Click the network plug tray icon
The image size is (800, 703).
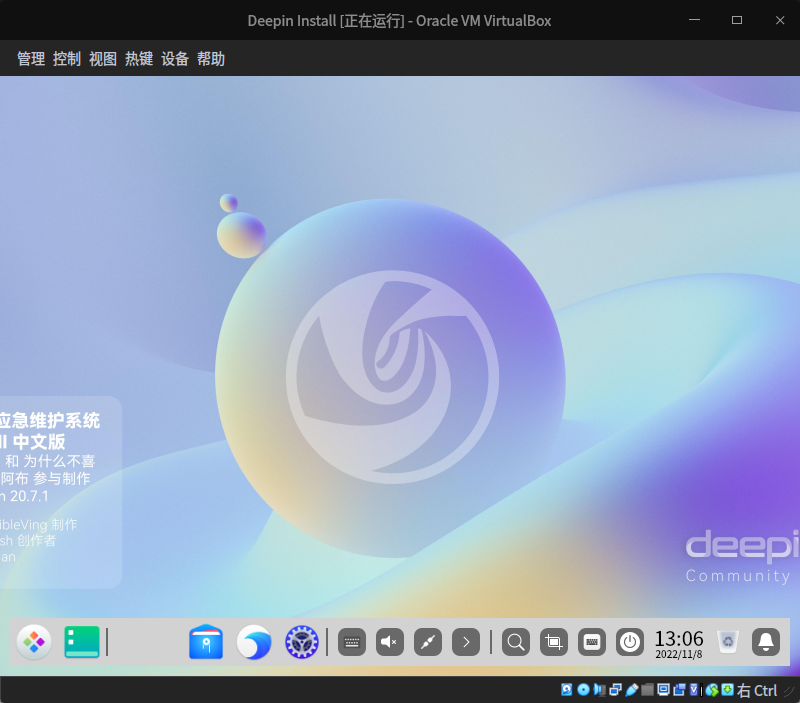[428, 642]
